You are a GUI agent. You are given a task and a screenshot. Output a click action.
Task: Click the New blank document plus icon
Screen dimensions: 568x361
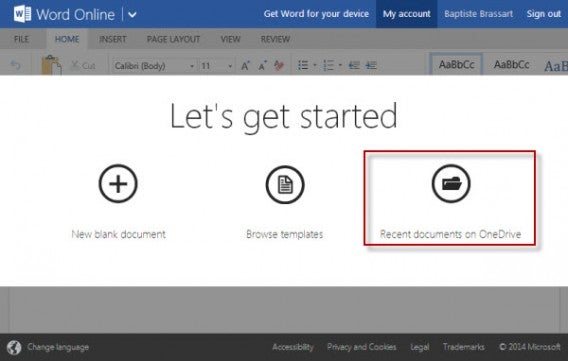pyautogui.click(x=118, y=184)
